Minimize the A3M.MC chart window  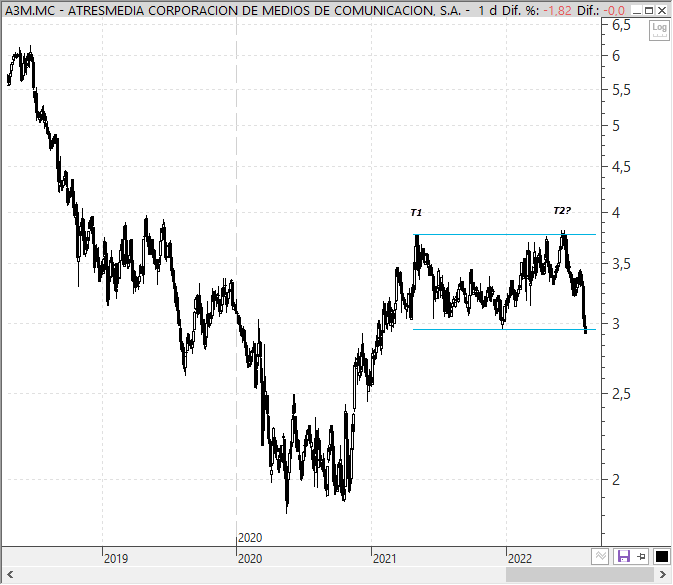click(x=637, y=11)
